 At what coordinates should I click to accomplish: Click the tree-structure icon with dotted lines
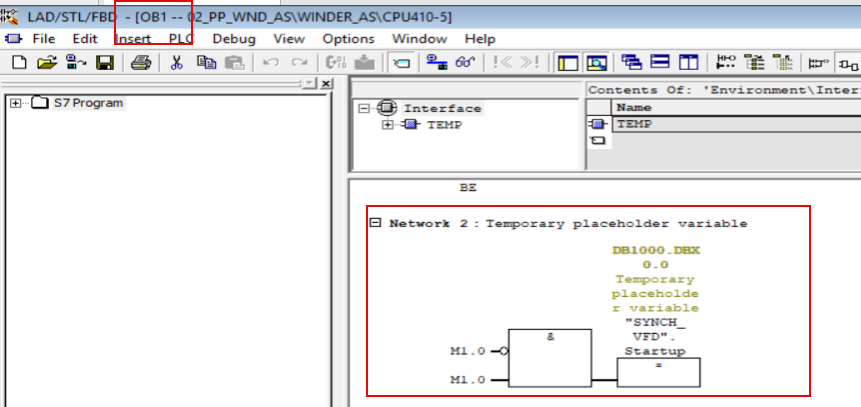point(783,63)
